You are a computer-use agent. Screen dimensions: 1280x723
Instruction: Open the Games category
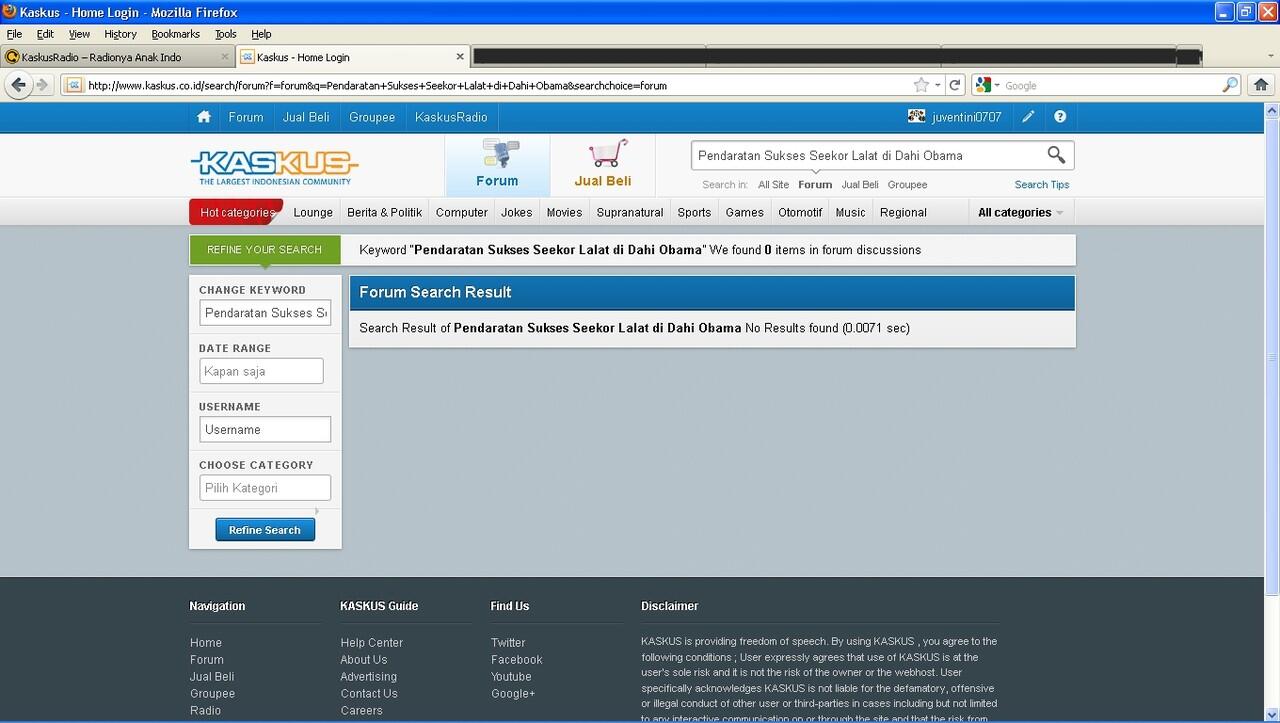pyautogui.click(x=745, y=212)
